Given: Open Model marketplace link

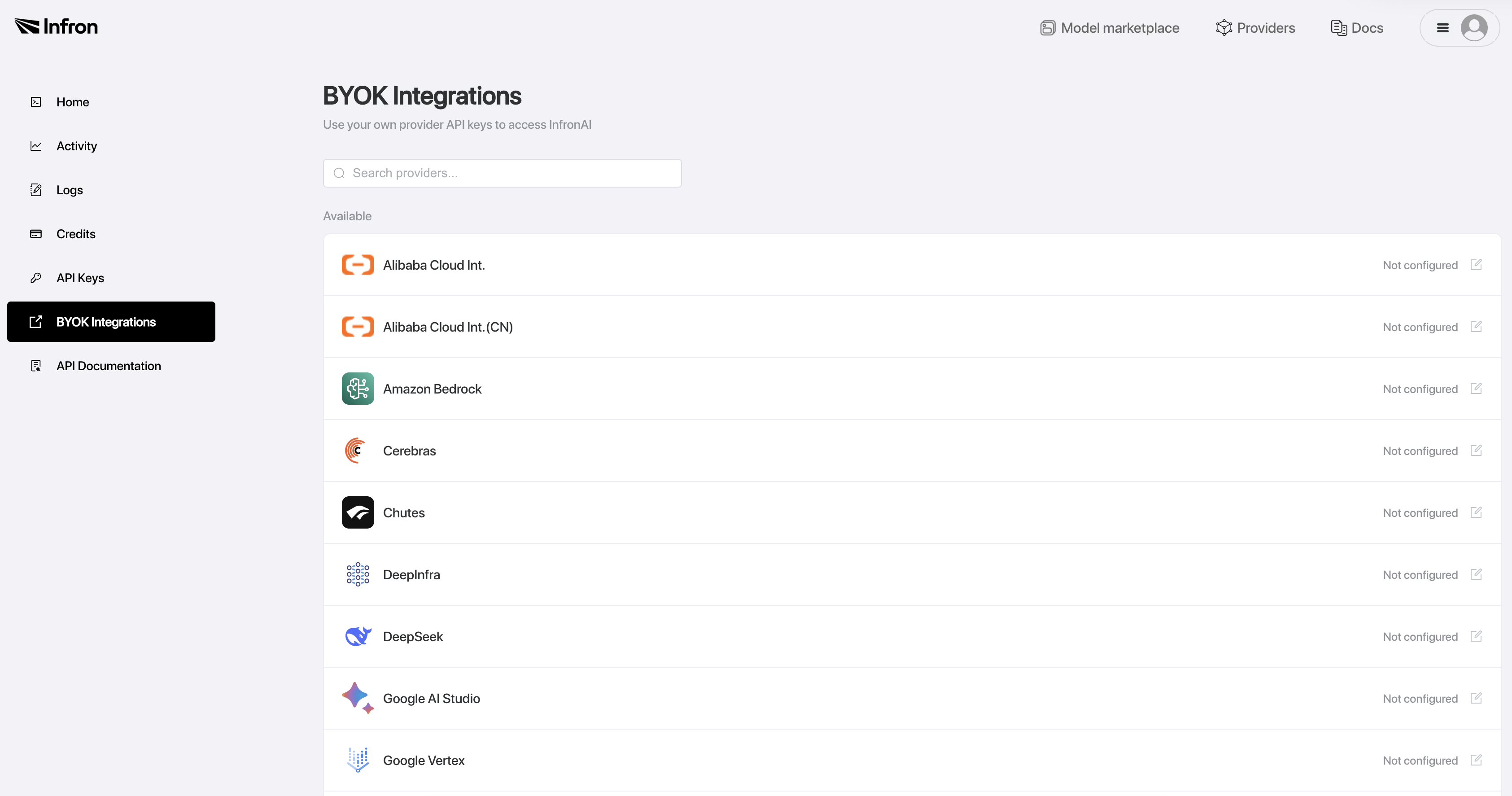Looking at the screenshot, I should click(x=1110, y=27).
